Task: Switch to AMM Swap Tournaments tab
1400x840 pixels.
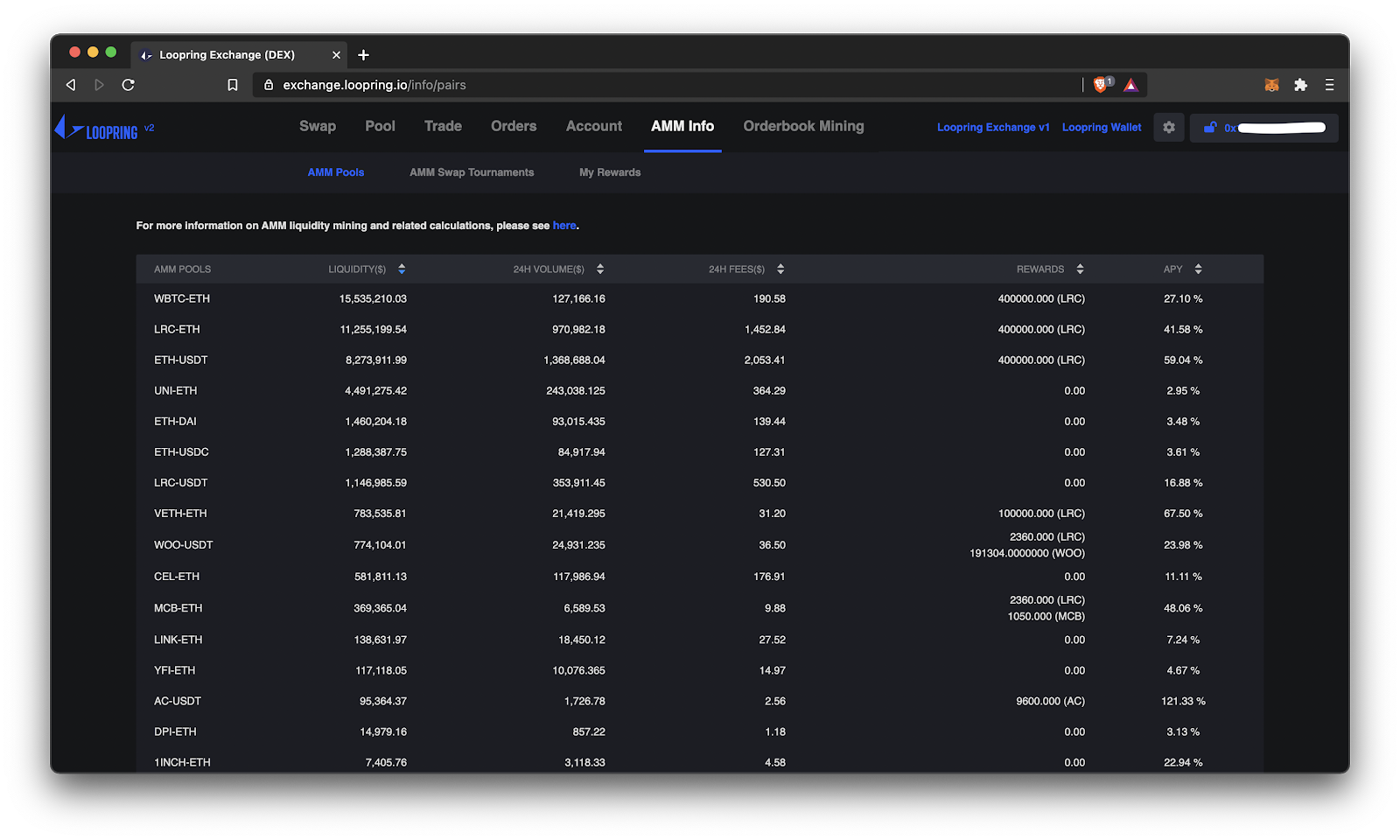Action: pyautogui.click(x=472, y=172)
